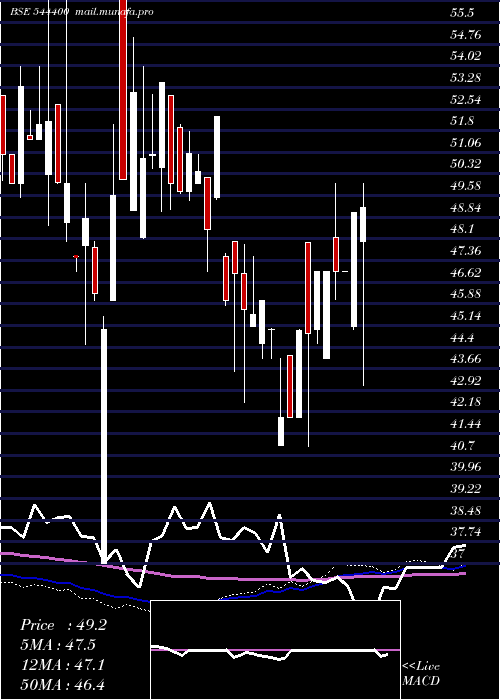Click the 39.22 price label
500x700 pixels.
point(466,489)
